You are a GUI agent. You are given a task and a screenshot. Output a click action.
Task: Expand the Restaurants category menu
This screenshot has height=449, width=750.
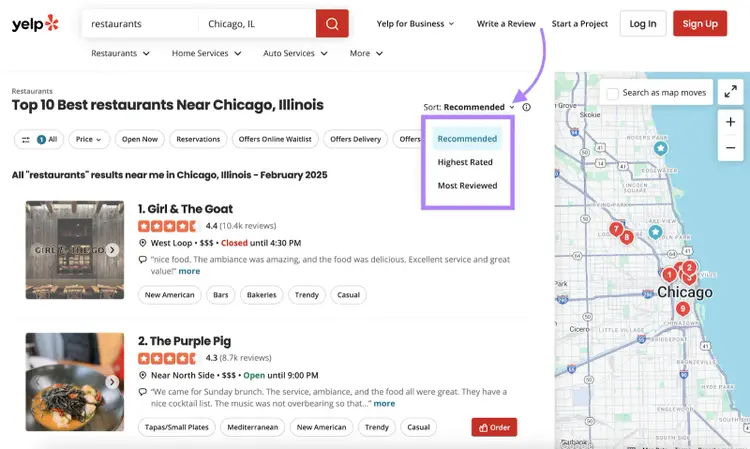point(121,53)
